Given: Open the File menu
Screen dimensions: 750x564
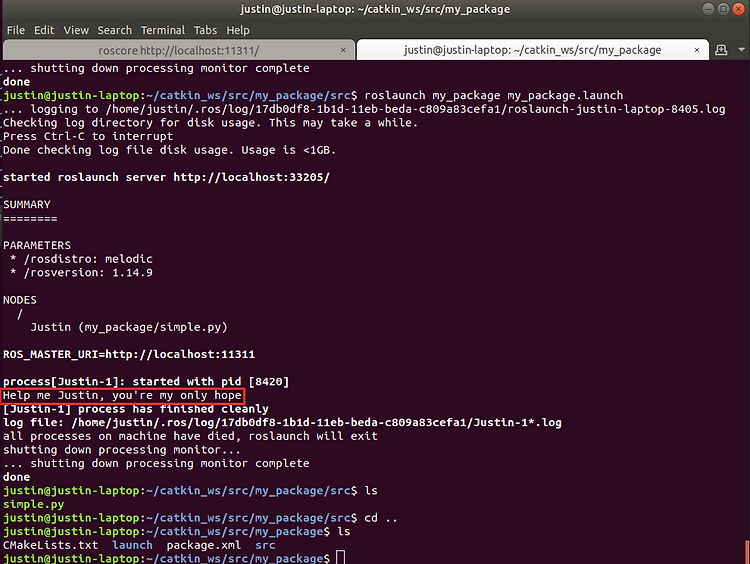Looking at the screenshot, I should [16, 30].
